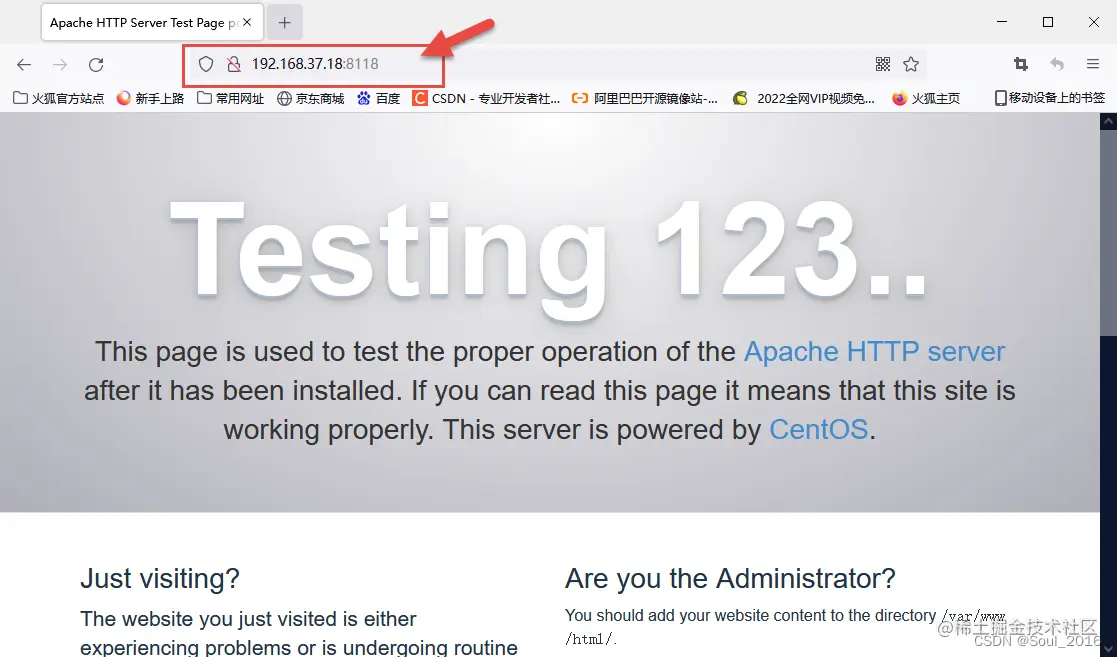The image size is (1117, 657).
Task: Open the screenshot crop tool icon
Action: click(x=1021, y=64)
